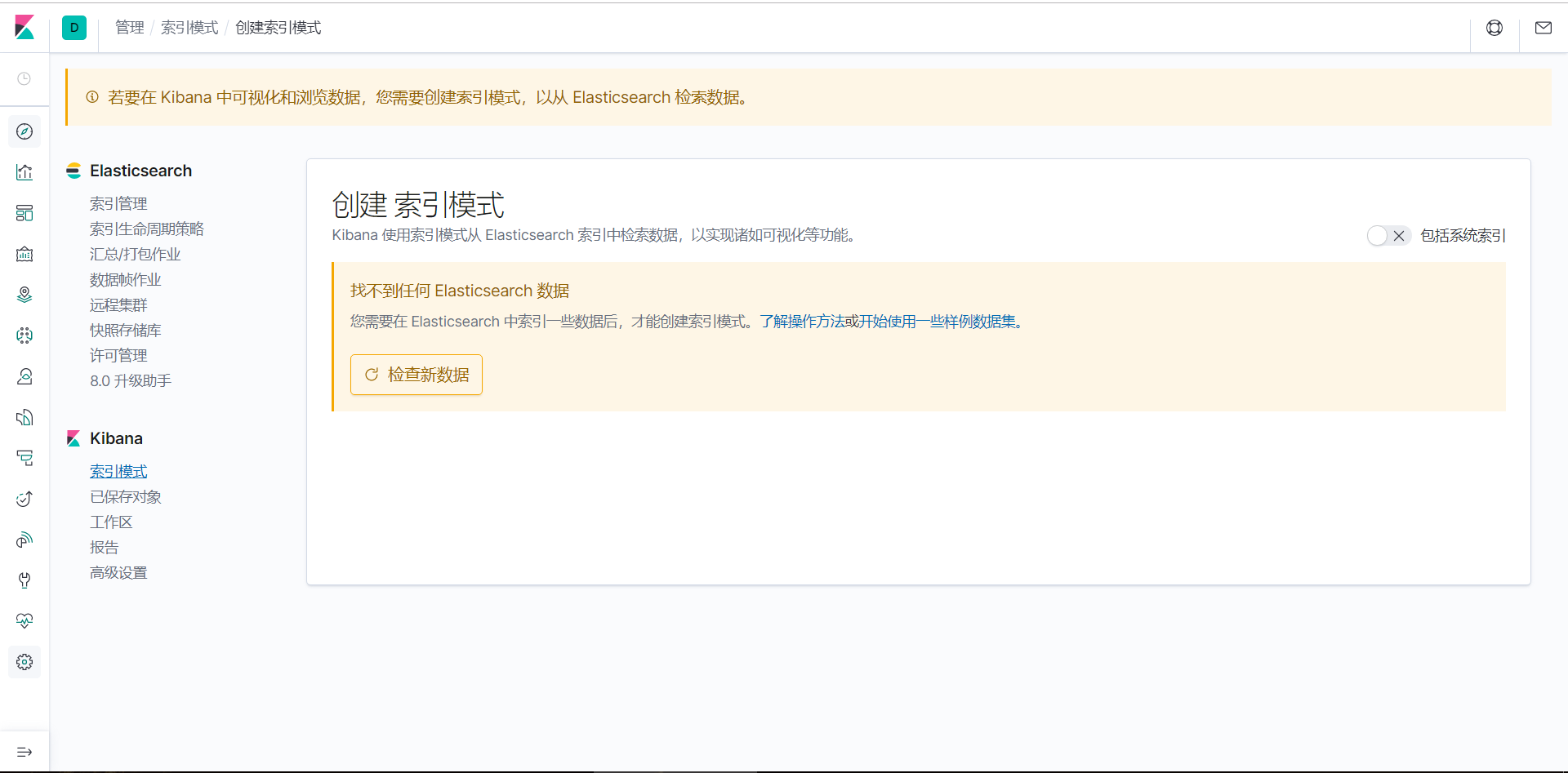Expand the collapsed sidebar with bottom arrow
The width and height of the screenshot is (1568, 773).
click(24, 752)
